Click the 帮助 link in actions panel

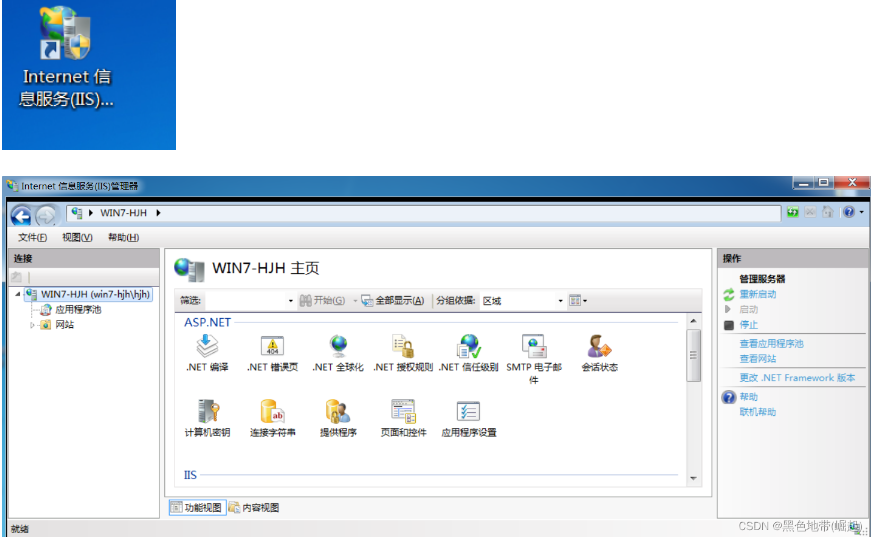[x=748, y=397]
